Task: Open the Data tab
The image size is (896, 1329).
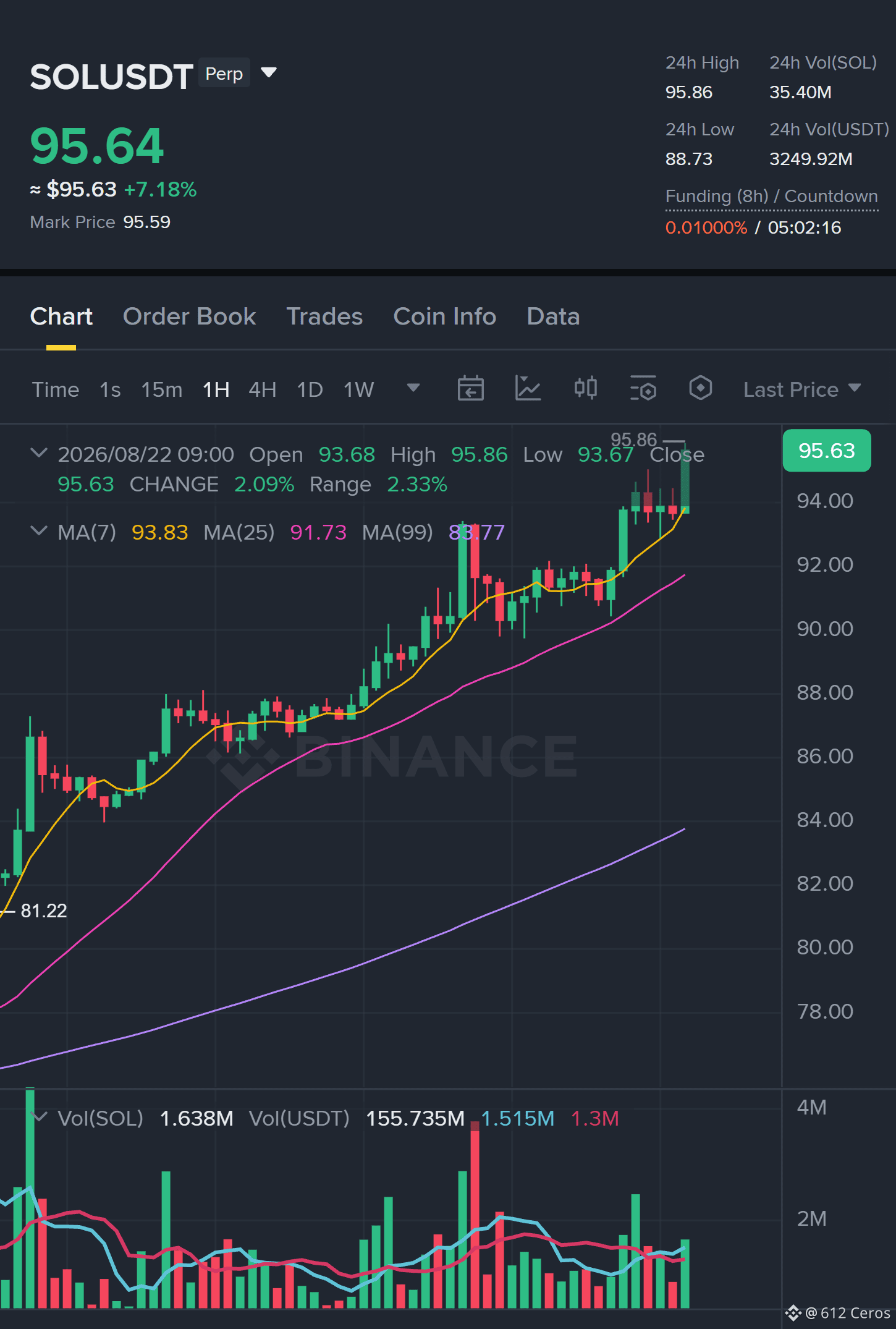Action: [x=553, y=316]
